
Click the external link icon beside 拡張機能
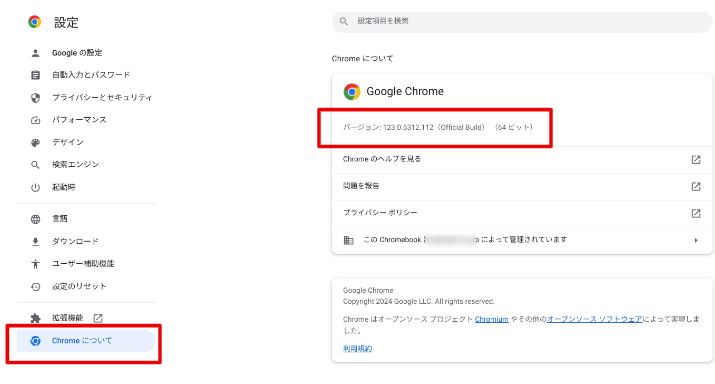click(x=98, y=318)
